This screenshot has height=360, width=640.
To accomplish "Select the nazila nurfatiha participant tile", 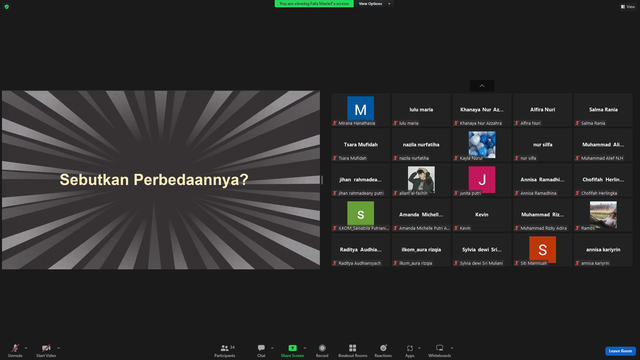I will click(421, 144).
